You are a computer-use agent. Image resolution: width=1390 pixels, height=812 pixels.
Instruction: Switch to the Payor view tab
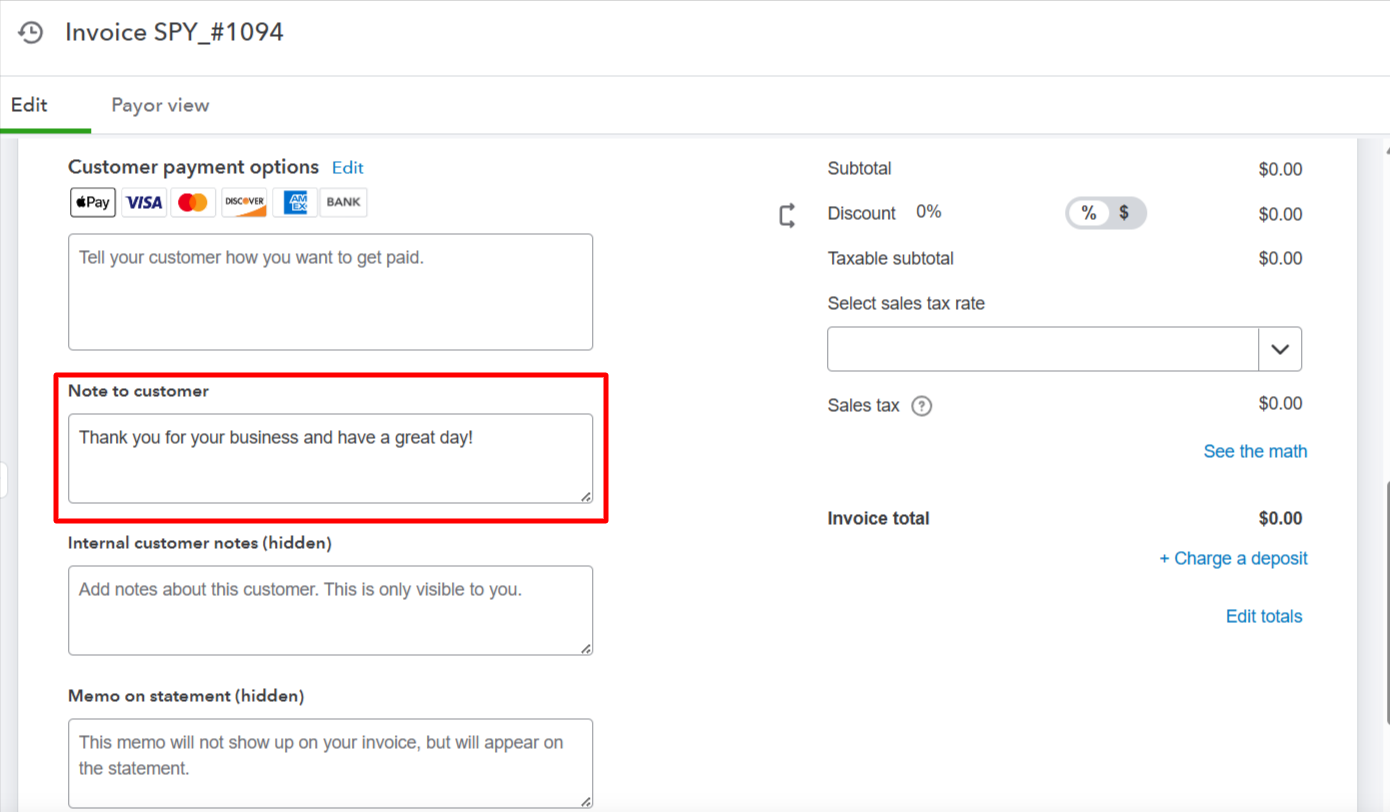[160, 105]
